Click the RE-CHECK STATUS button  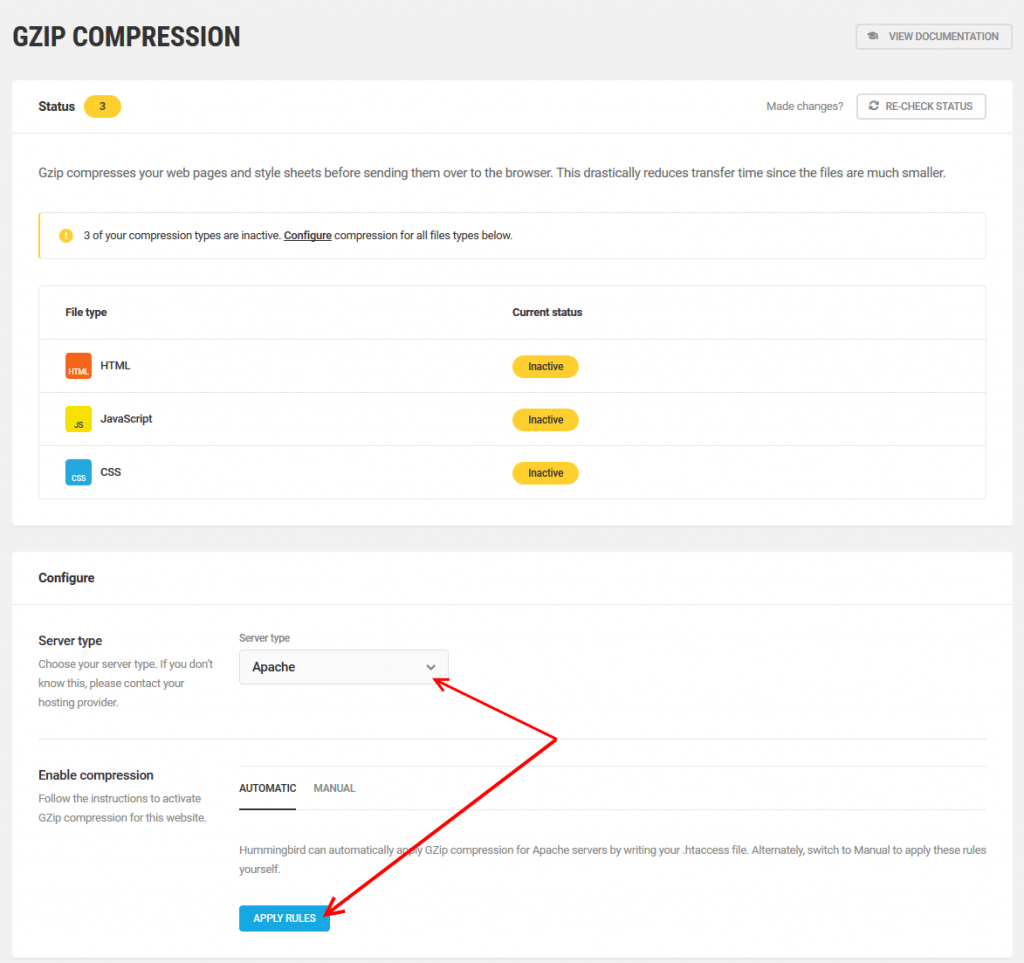(x=921, y=106)
